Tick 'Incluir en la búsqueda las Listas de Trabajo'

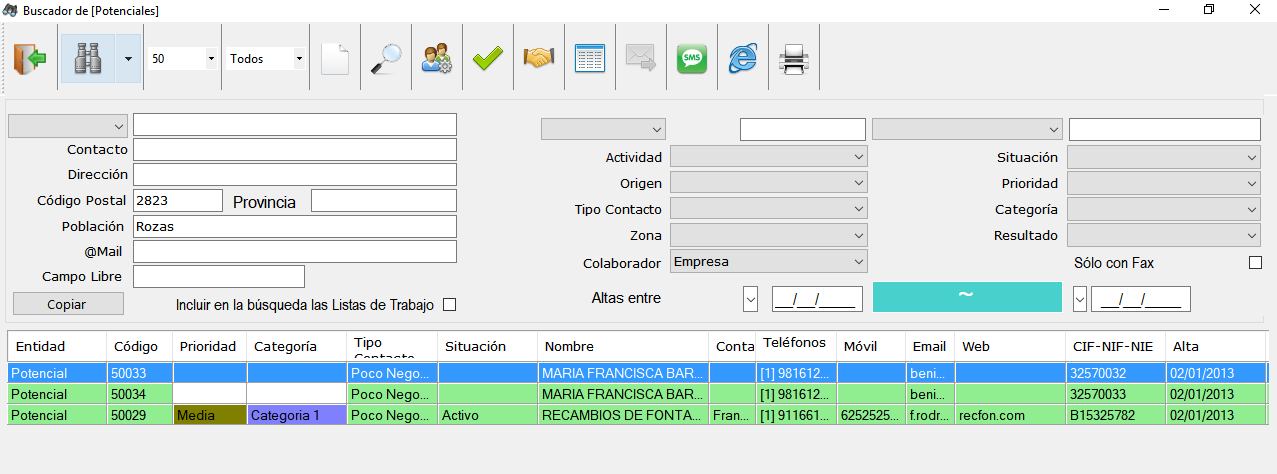(449, 305)
